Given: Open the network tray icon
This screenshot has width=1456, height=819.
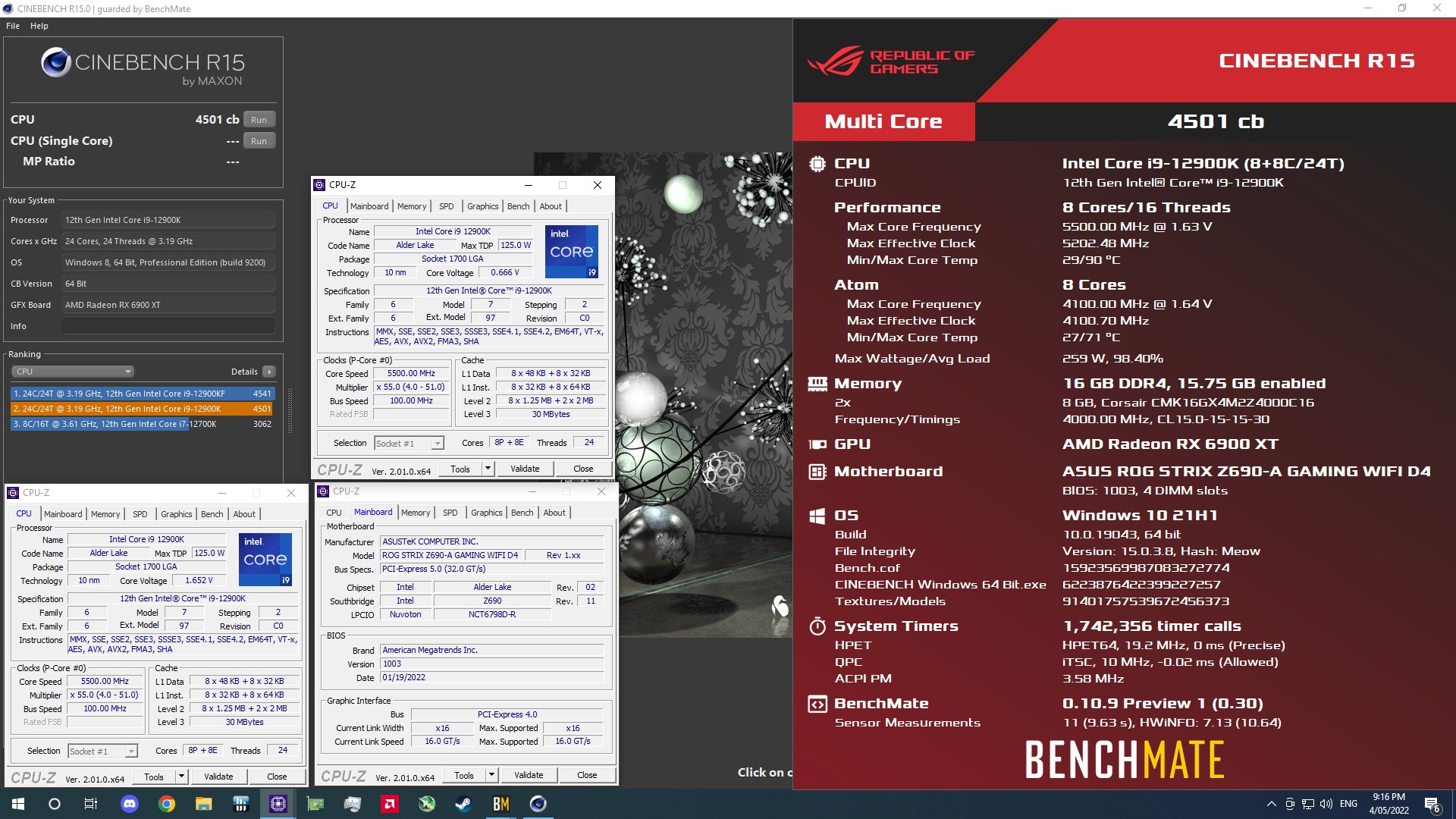Looking at the screenshot, I should point(1308,804).
